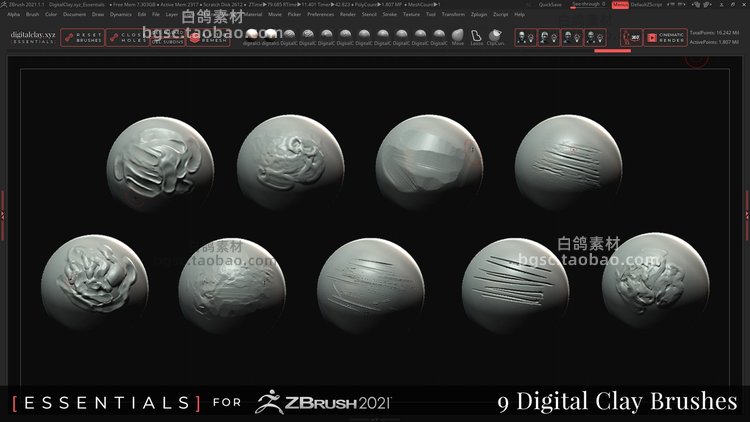
Task: Open the Draw menu
Action: tap(98, 14)
